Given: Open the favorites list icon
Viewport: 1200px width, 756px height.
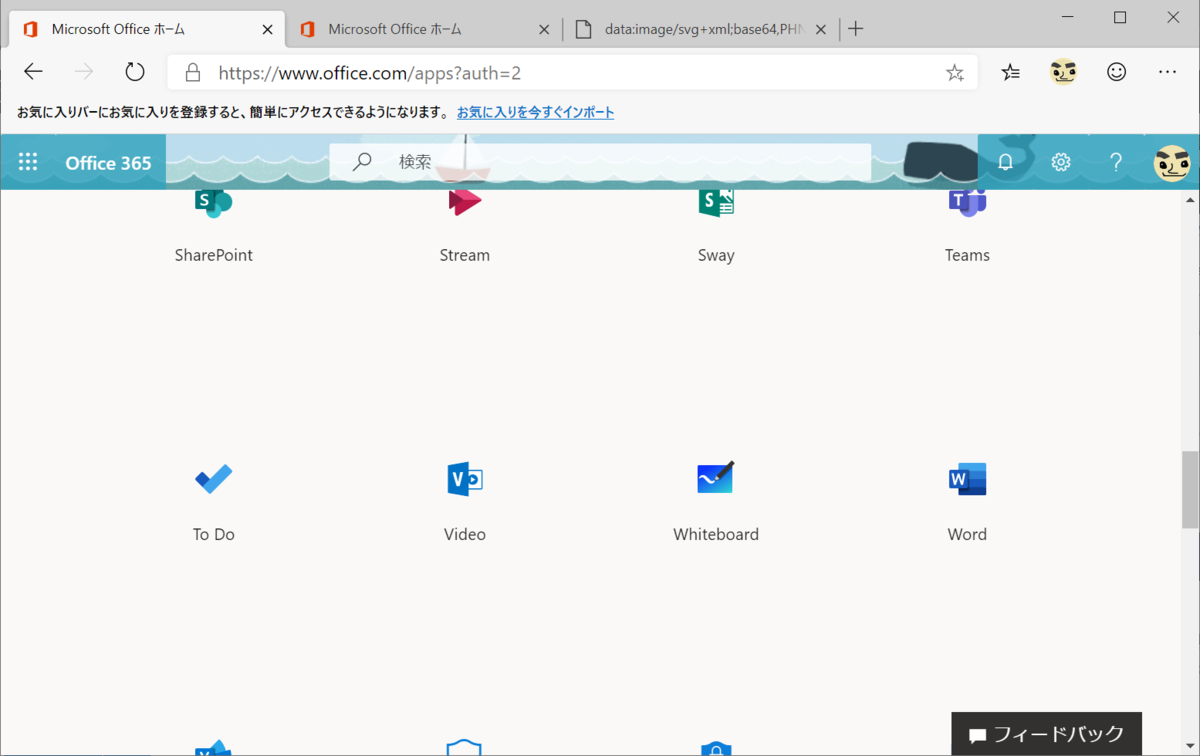Looking at the screenshot, I should coord(1011,72).
